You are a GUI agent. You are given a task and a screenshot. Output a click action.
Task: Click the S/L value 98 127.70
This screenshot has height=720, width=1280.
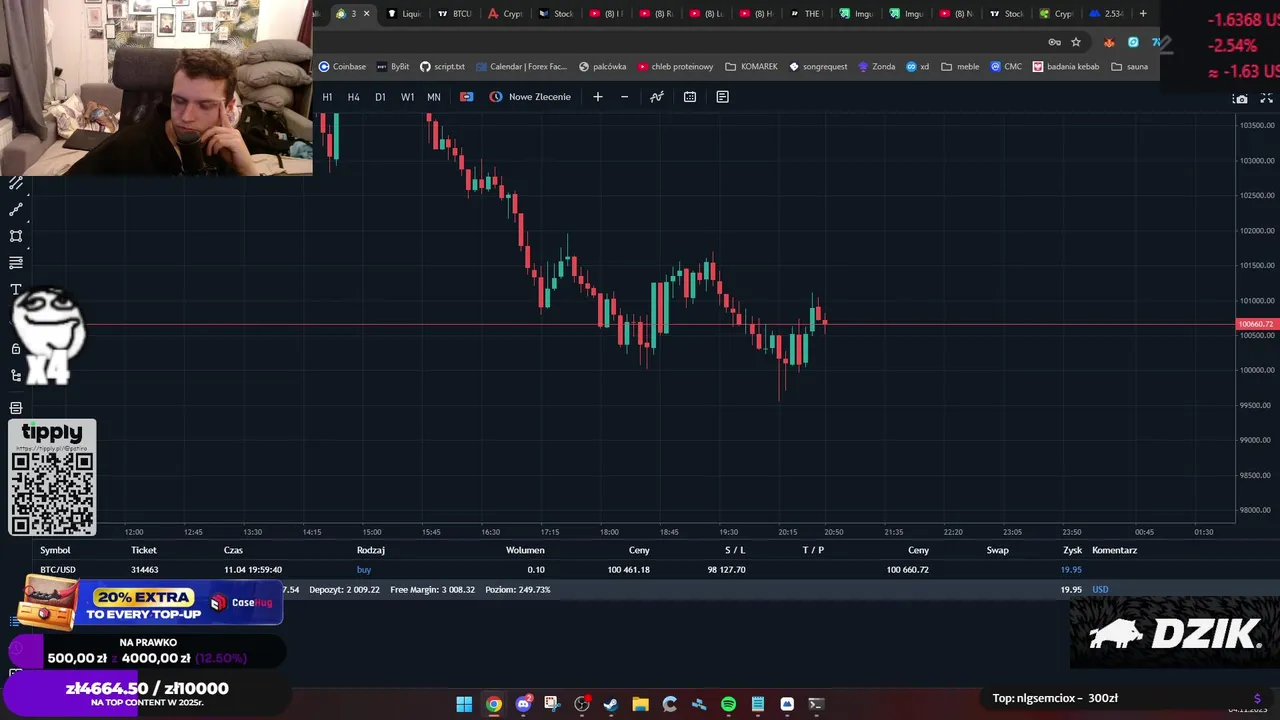(726, 570)
